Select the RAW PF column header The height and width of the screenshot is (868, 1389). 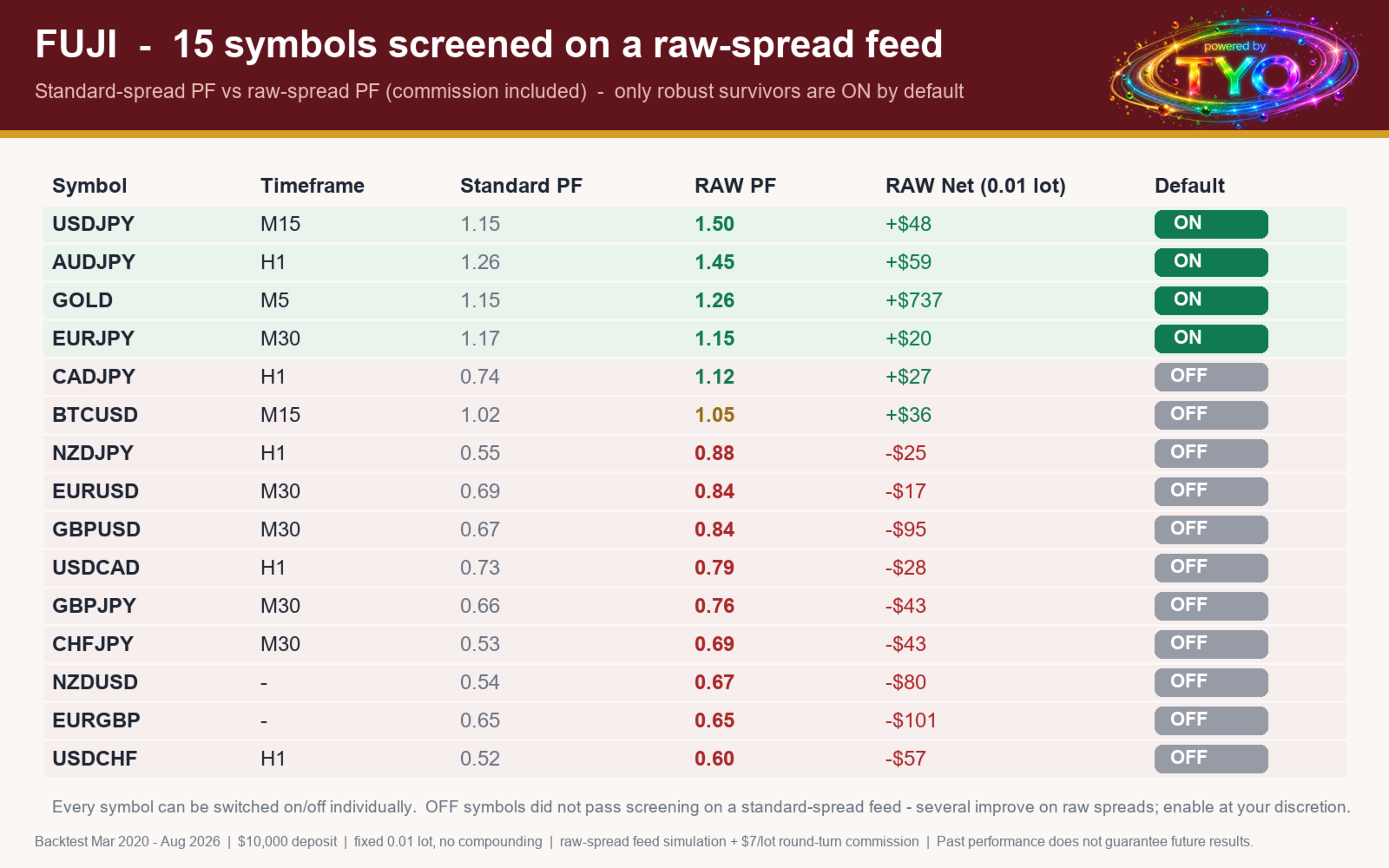pos(735,186)
